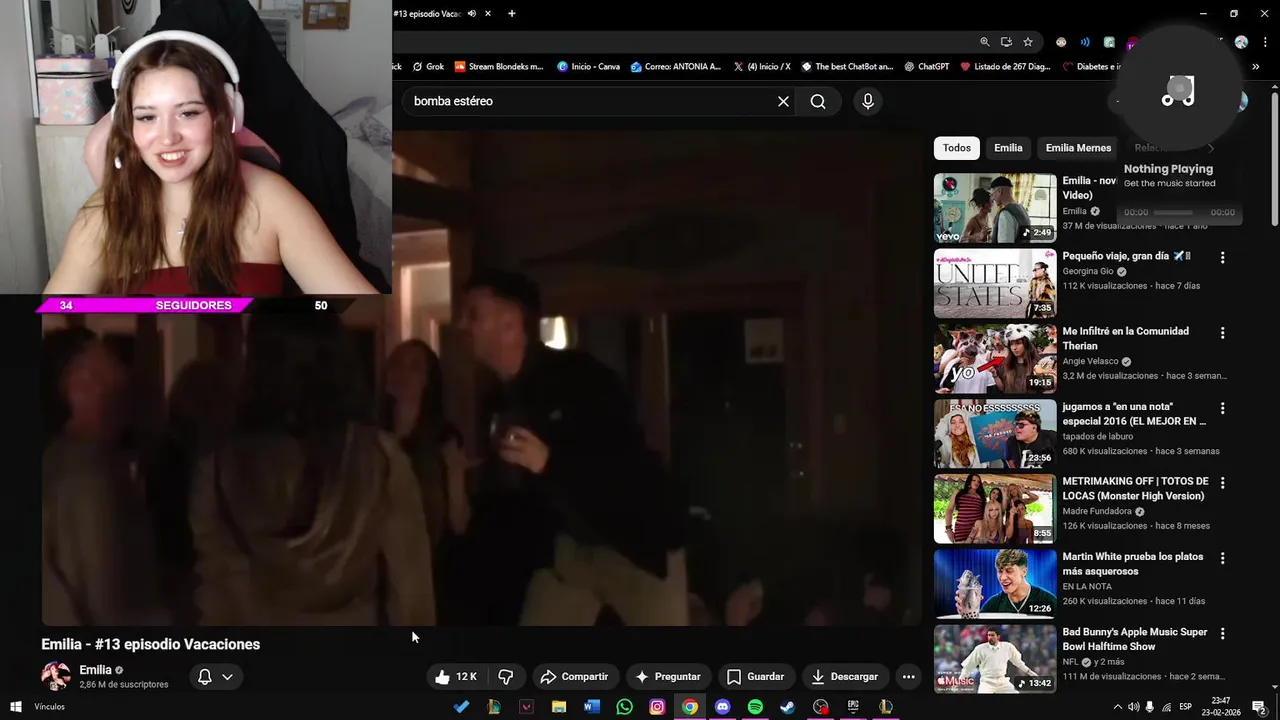Expand notification options chevron next to bell
1280x720 pixels.
click(227, 677)
